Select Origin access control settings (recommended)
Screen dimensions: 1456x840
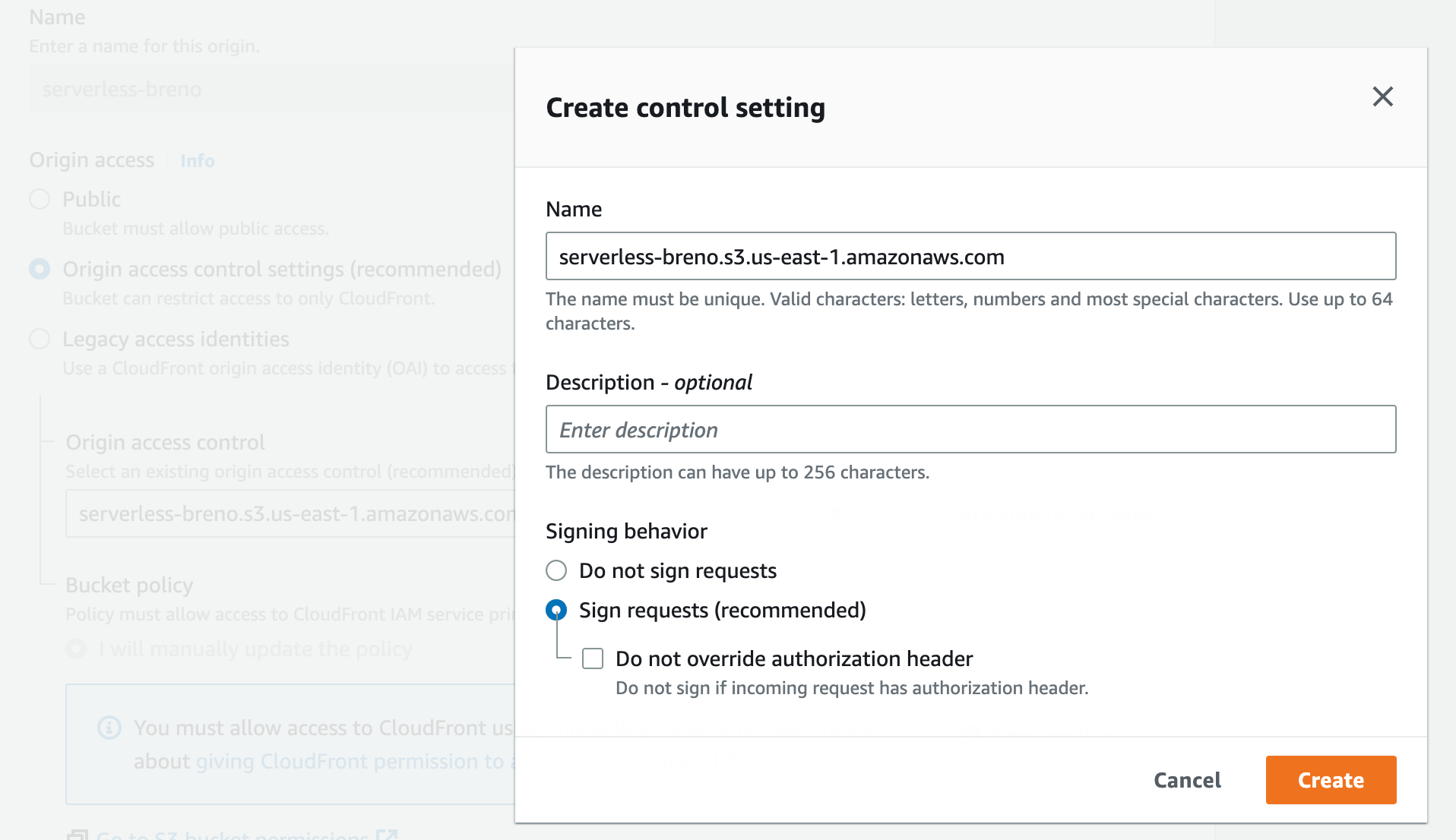(x=40, y=269)
